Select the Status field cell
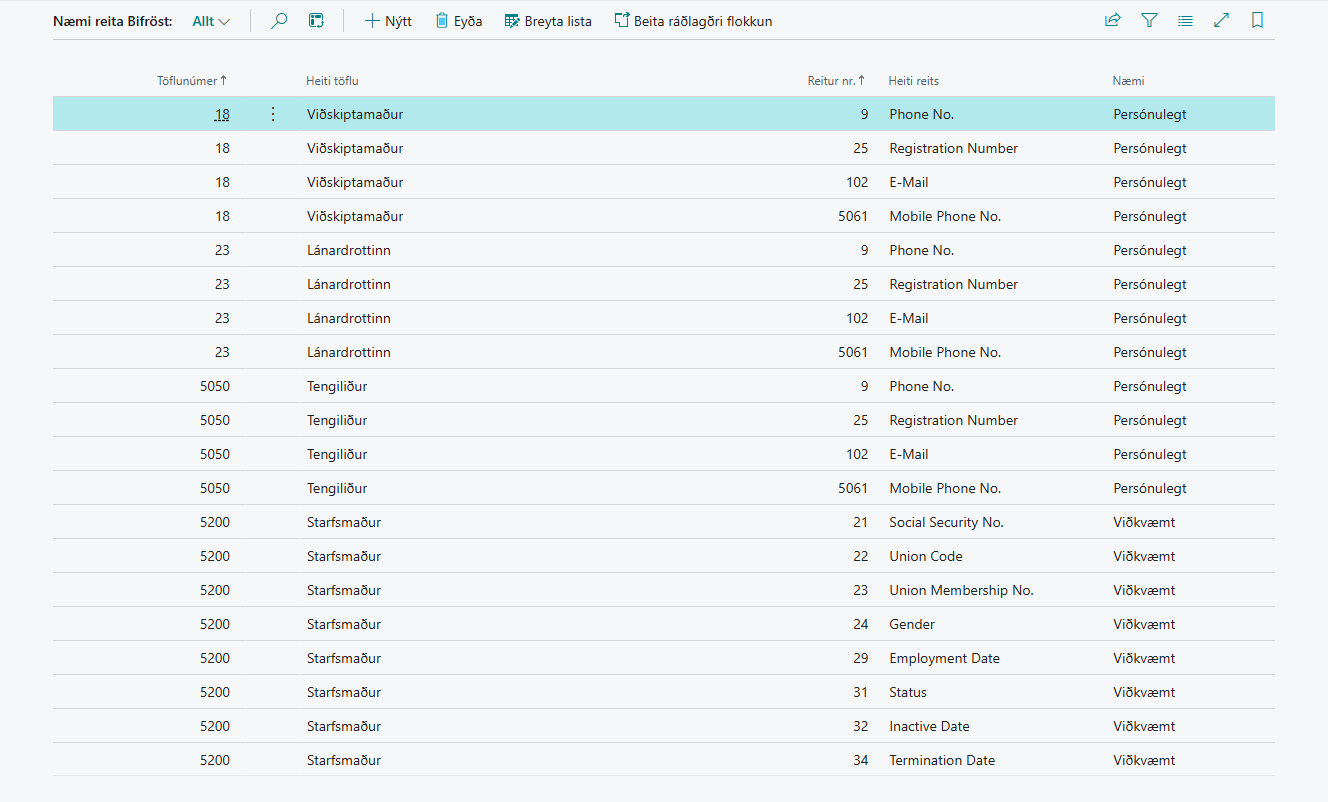1328x802 pixels. [908, 692]
